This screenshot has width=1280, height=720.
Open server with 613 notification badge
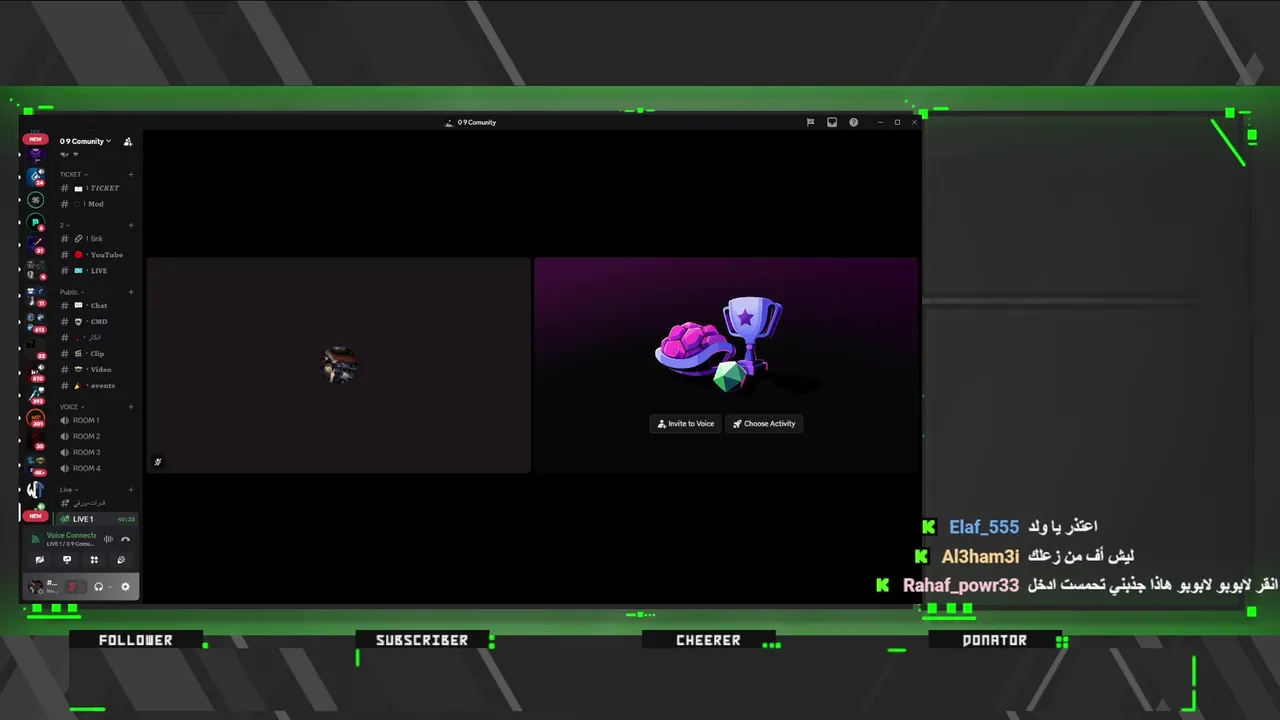36,322
